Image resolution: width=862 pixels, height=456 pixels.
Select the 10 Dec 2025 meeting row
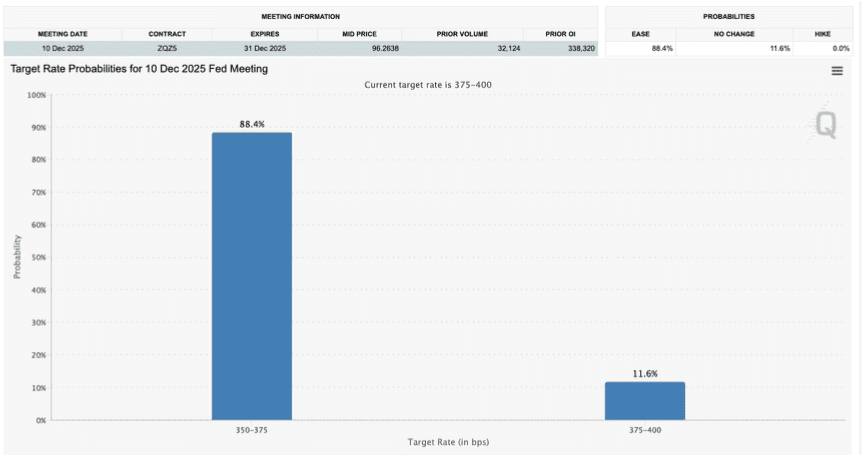pos(301,48)
